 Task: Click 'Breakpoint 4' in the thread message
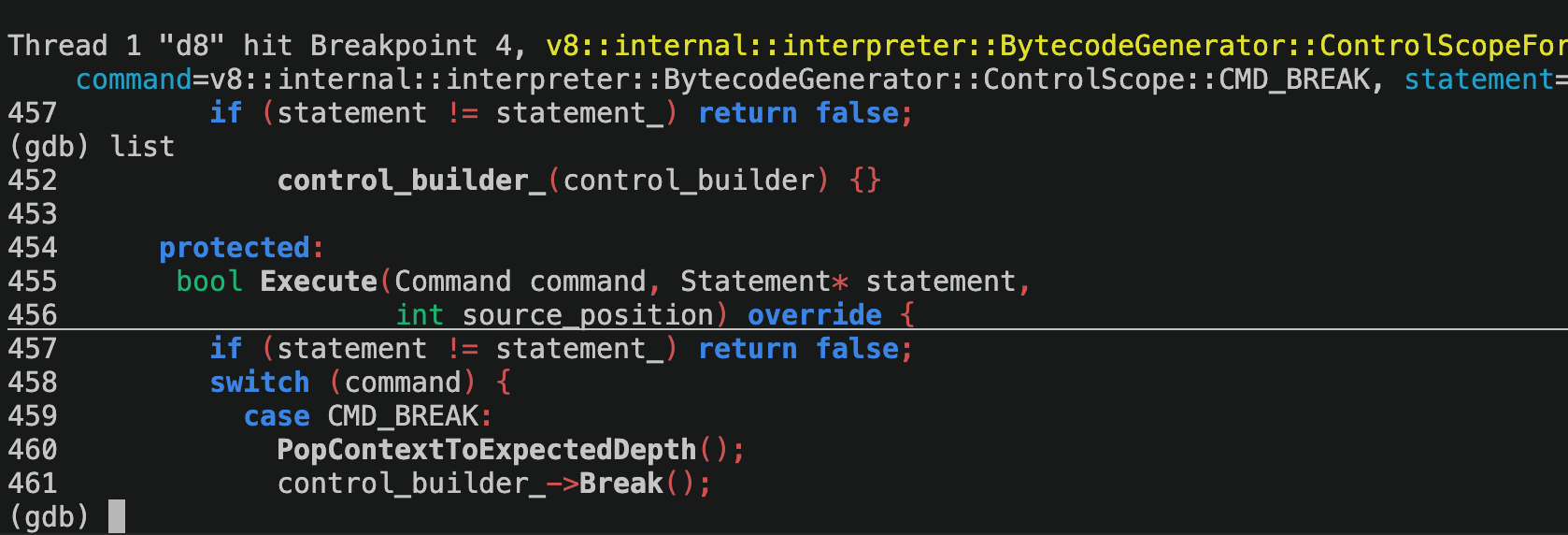pyautogui.click(x=411, y=46)
